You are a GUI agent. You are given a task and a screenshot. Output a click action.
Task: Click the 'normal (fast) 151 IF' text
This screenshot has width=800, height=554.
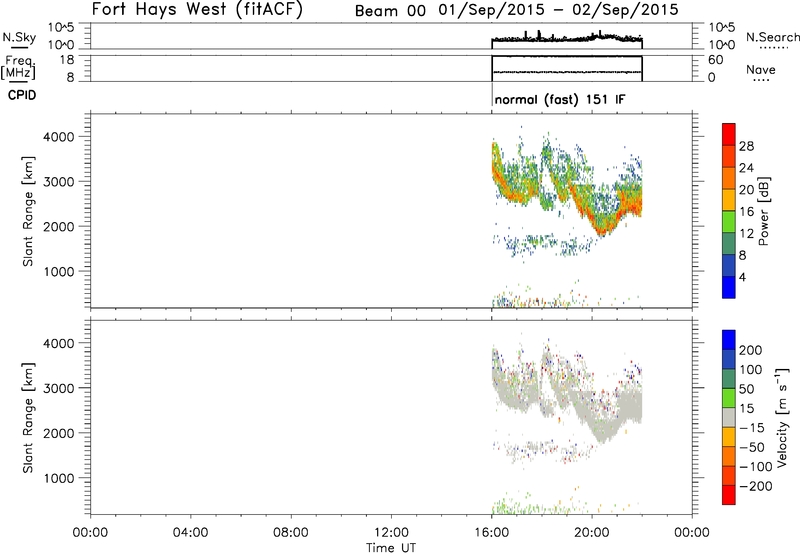pos(560,99)
